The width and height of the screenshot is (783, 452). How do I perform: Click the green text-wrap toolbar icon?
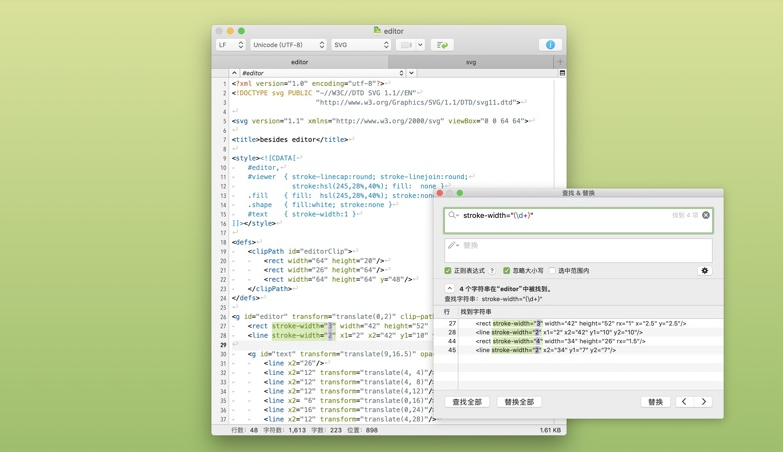coord(442,45)
